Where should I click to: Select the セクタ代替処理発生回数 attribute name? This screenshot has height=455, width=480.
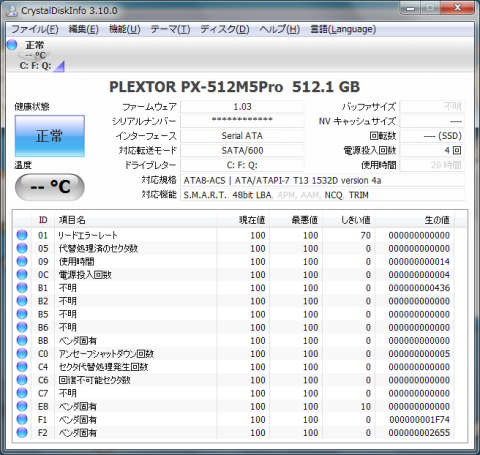103,367
